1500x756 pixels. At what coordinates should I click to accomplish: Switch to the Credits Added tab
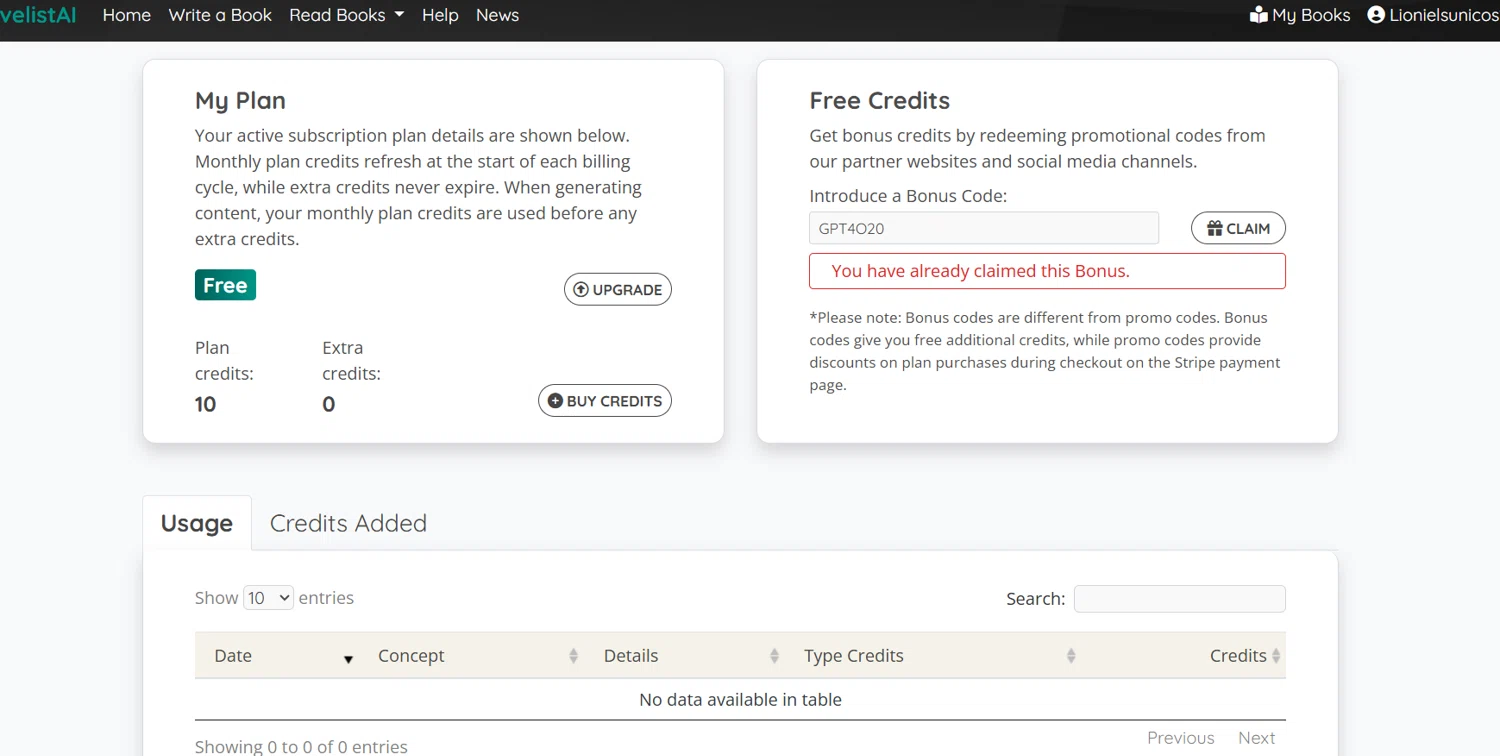(x=348, y=523)
